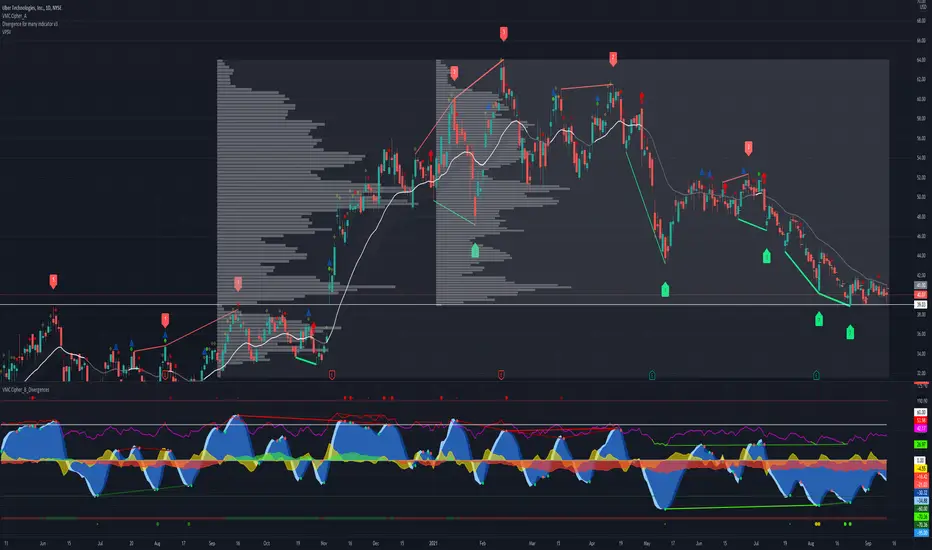Click the Oct label on the time axis
The image size is (932, 550).
(x=266, y=543)
